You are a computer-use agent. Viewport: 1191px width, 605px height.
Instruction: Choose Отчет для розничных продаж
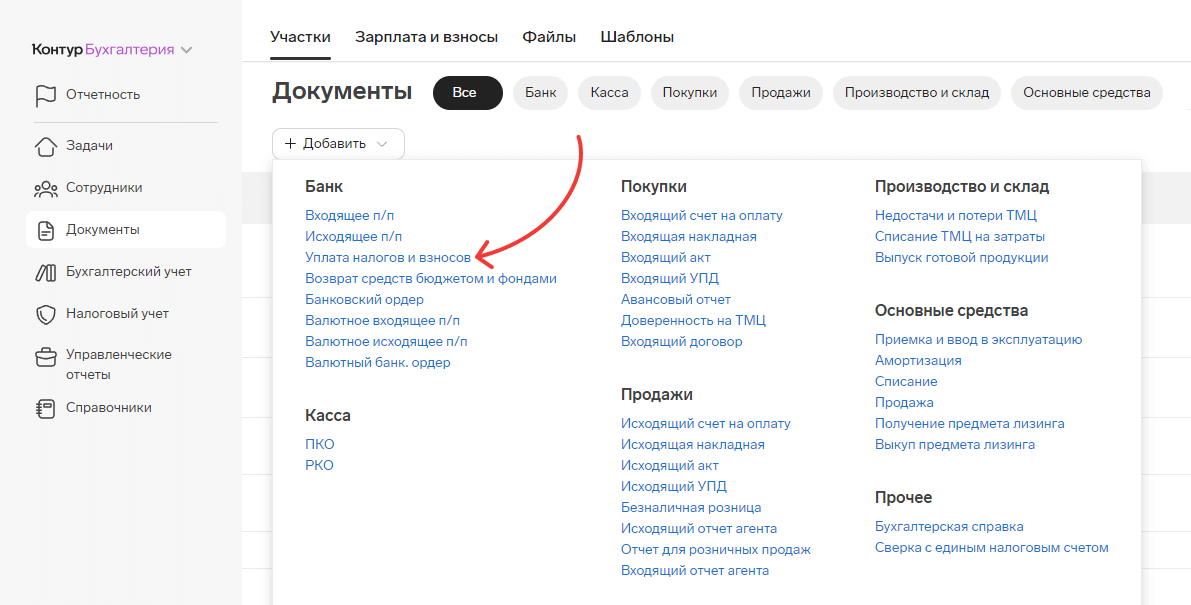(716, 550)
